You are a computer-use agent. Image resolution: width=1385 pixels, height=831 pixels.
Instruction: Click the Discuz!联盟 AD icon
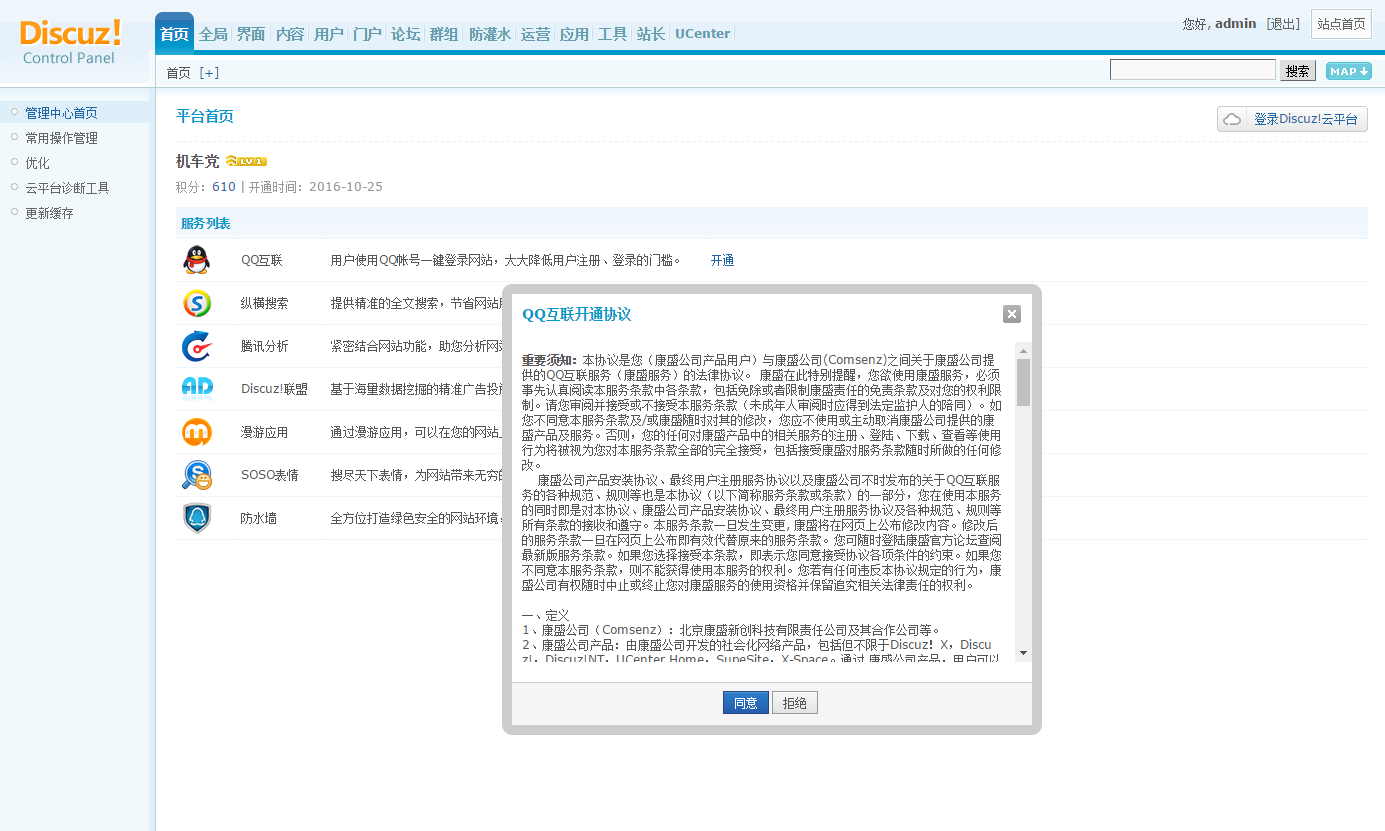click(x=197, y=388)
